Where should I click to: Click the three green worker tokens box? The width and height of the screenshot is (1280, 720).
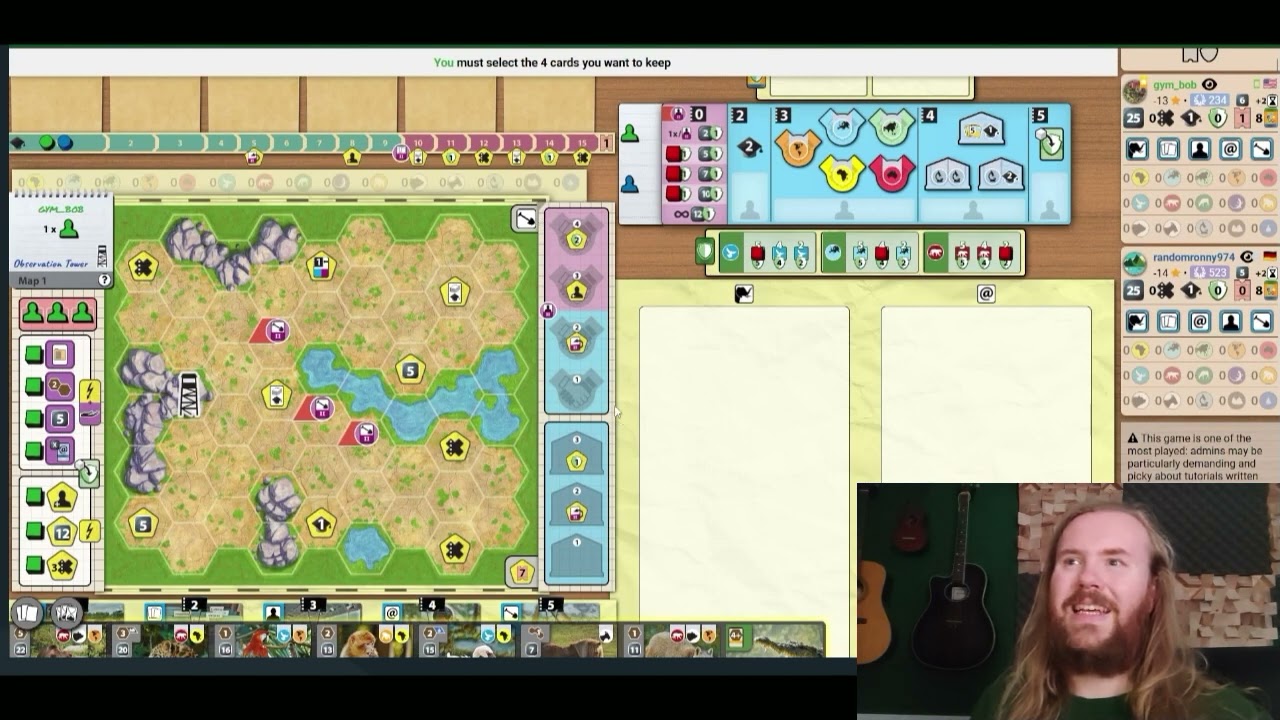[x=58, y=314]
